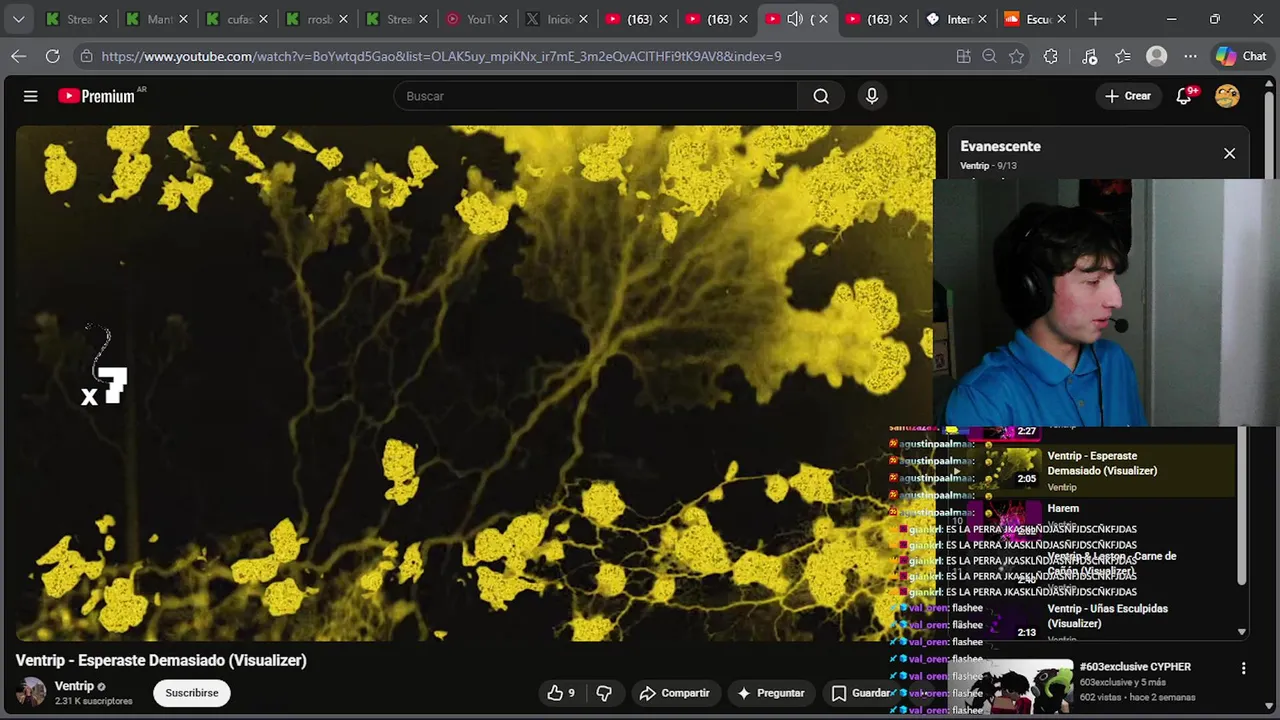Screen dimensions: 1280x720
Task: Open the split screen icon in address bar
Action: coord(963,56)
